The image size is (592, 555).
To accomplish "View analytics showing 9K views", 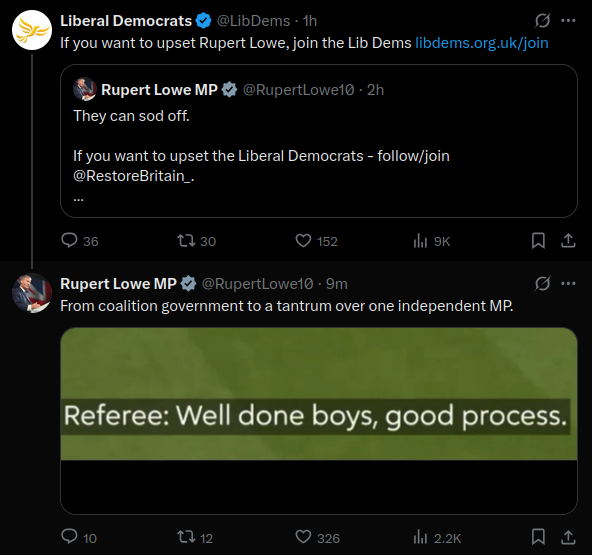I will [x=432, y=241].
